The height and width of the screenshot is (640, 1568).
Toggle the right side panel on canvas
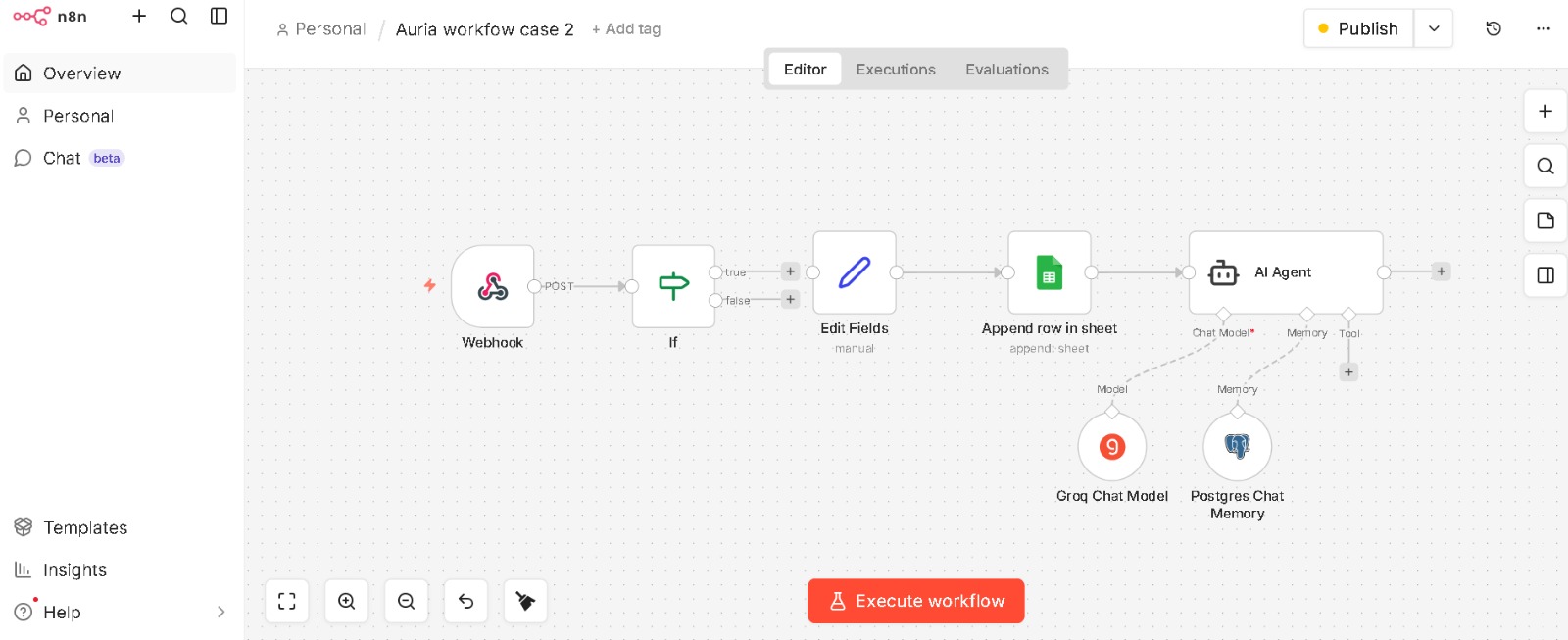(1545, 275)
